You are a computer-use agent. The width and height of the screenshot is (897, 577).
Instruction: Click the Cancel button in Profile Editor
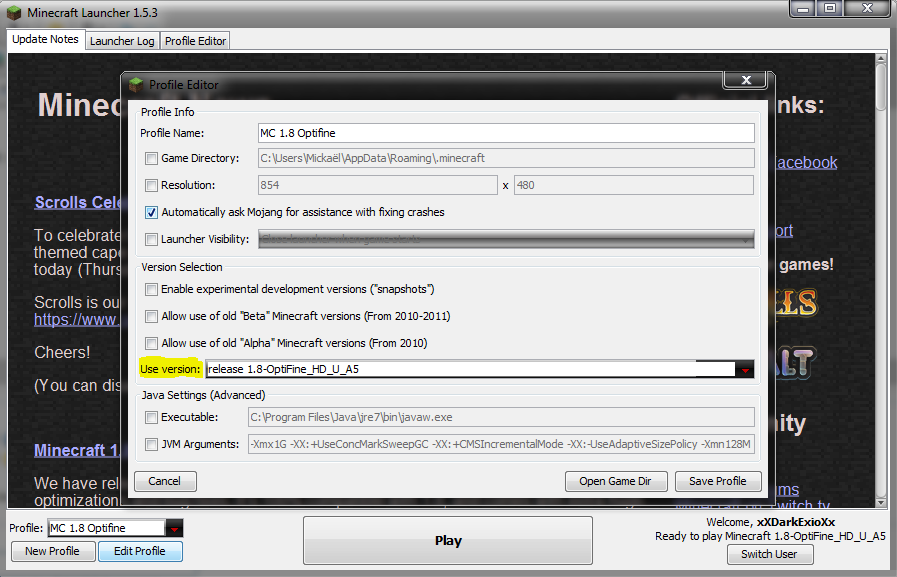pyautogui.click(x=165, y=481)
